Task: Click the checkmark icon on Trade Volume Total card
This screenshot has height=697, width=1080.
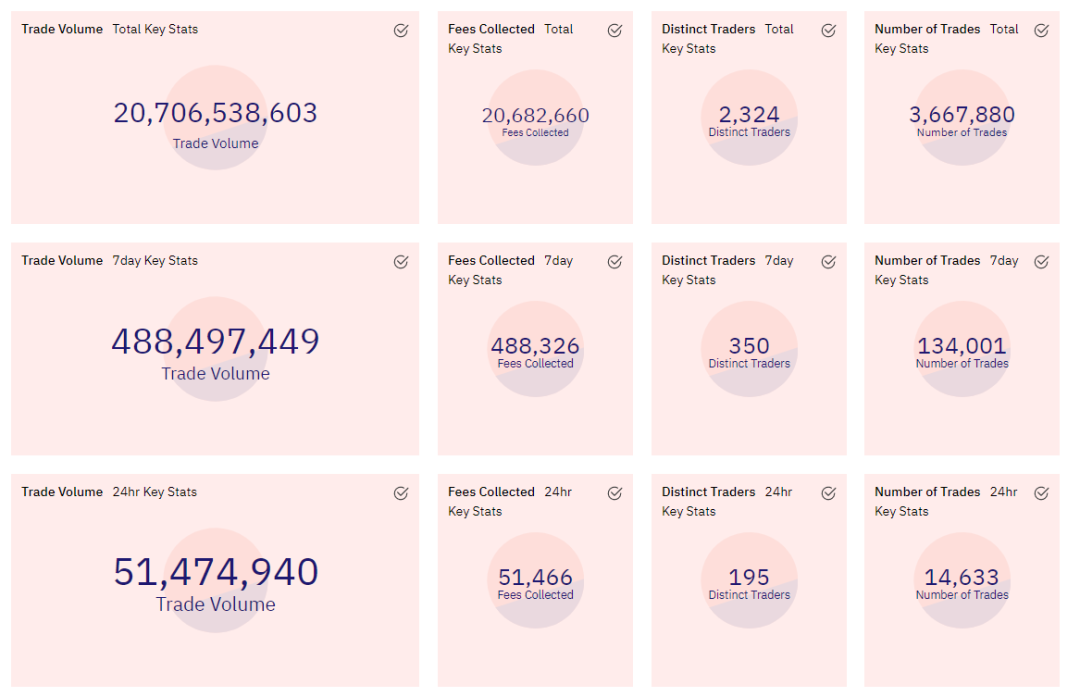Action: [x=401, y=30]
